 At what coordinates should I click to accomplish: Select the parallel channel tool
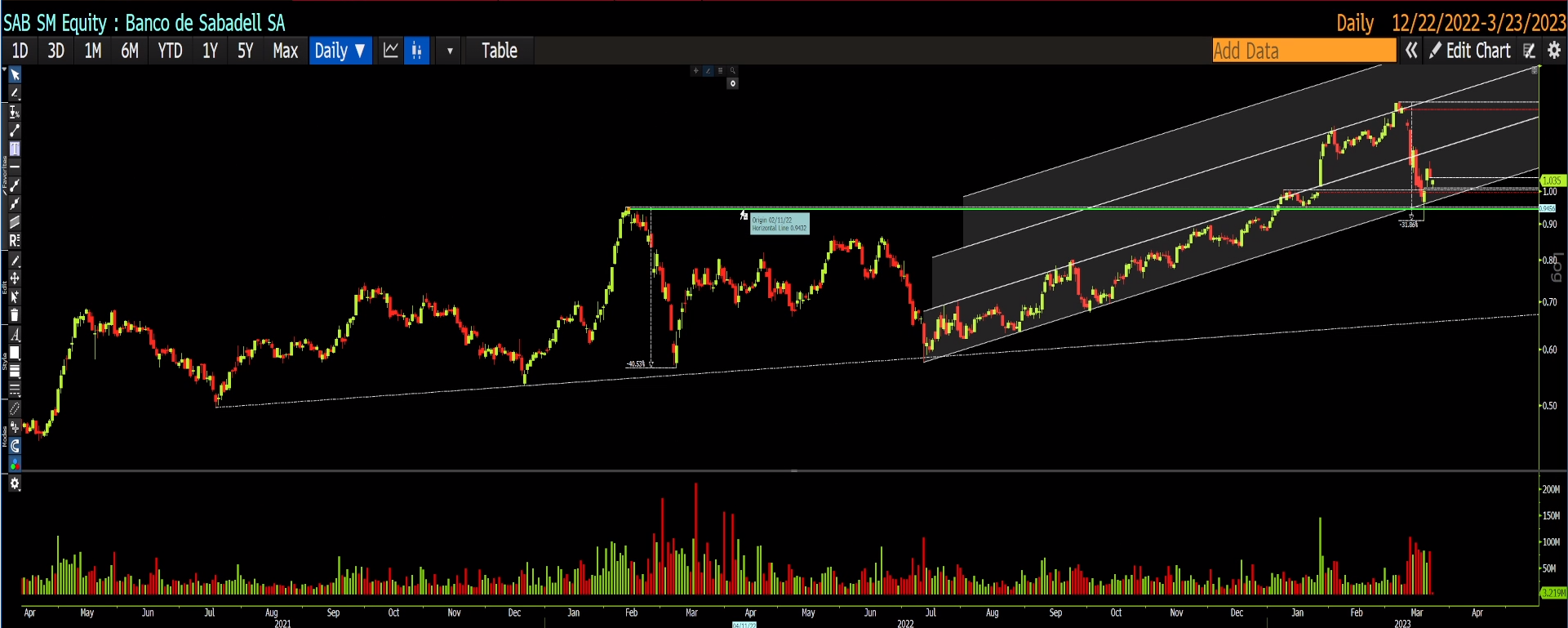pos(15,222)
